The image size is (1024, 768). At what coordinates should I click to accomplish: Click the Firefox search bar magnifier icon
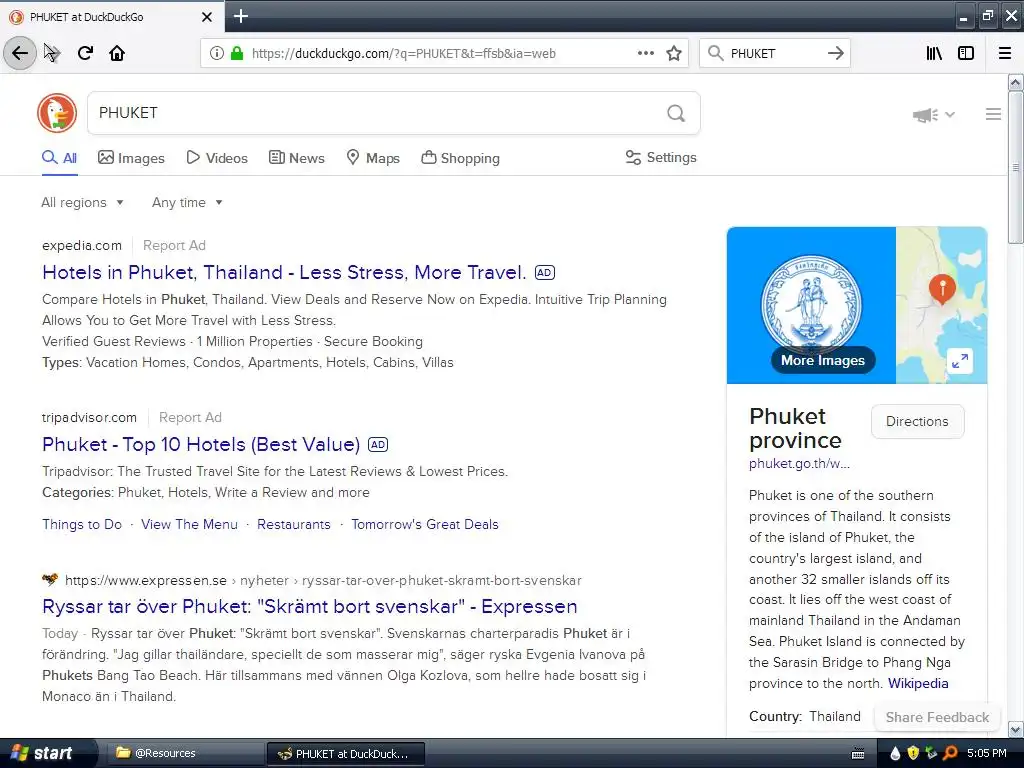click(716, 53)
